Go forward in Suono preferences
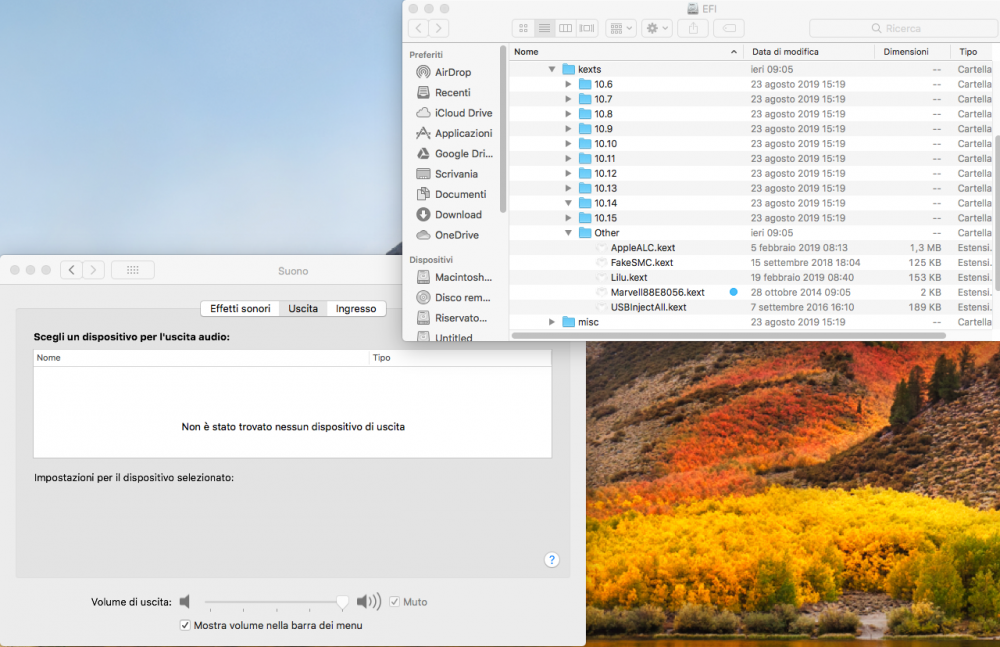 coord(93,270)
